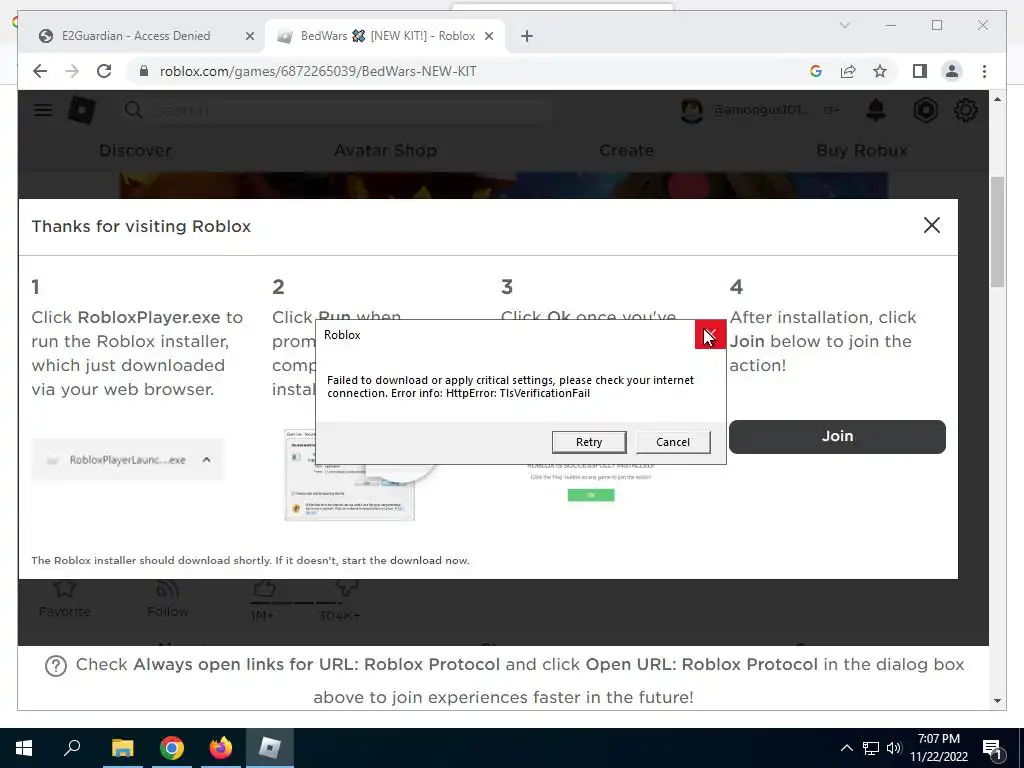Bookmark this page with the star

880,71
